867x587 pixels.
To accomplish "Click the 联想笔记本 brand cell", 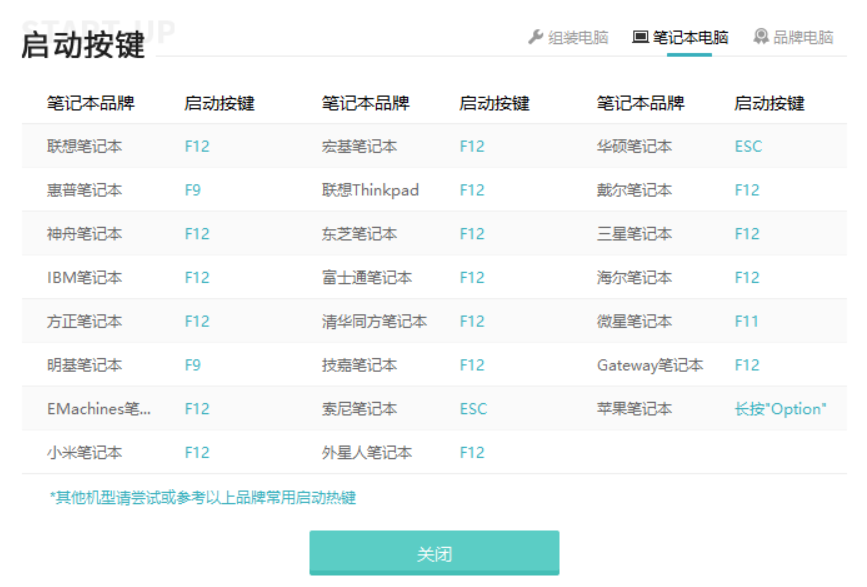I will click(85, 146).
